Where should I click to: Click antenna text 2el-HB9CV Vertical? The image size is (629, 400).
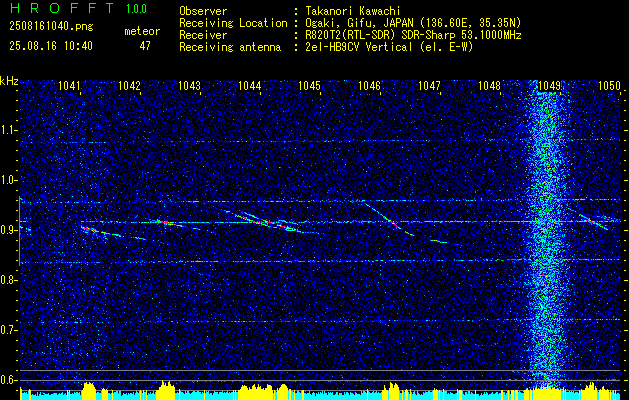[x=359, y=47]
